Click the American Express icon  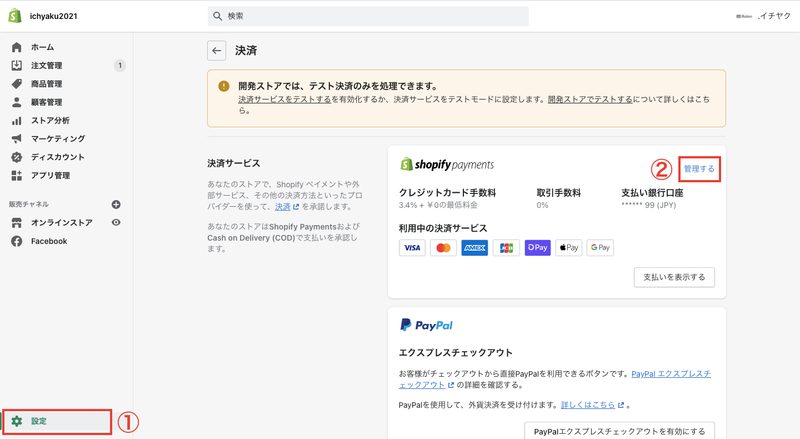[474, 248]
